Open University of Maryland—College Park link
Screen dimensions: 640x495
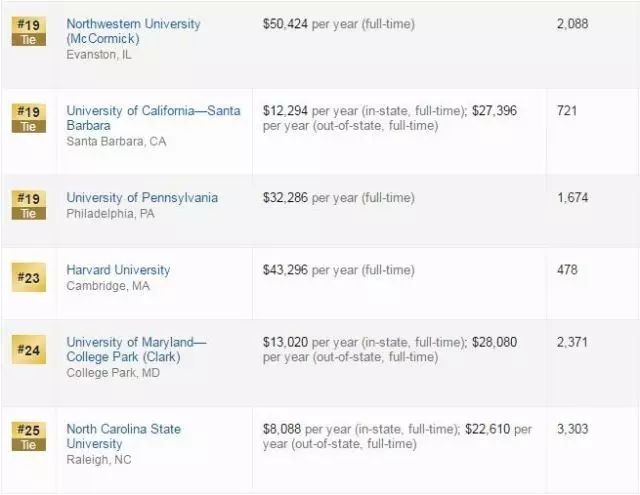click(136, 349)
